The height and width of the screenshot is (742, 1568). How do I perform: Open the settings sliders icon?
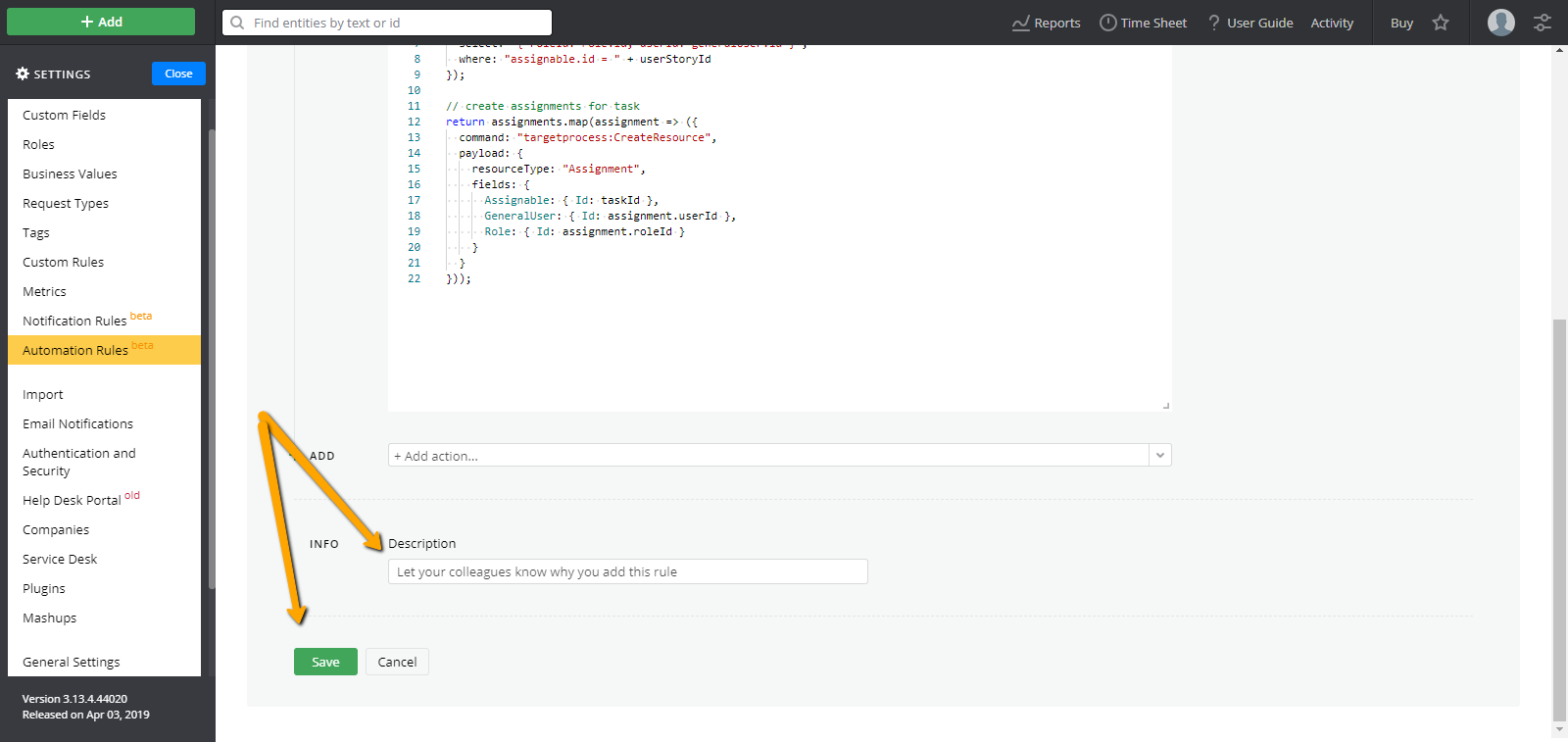pyautogui.click(x=1543, y=23)
